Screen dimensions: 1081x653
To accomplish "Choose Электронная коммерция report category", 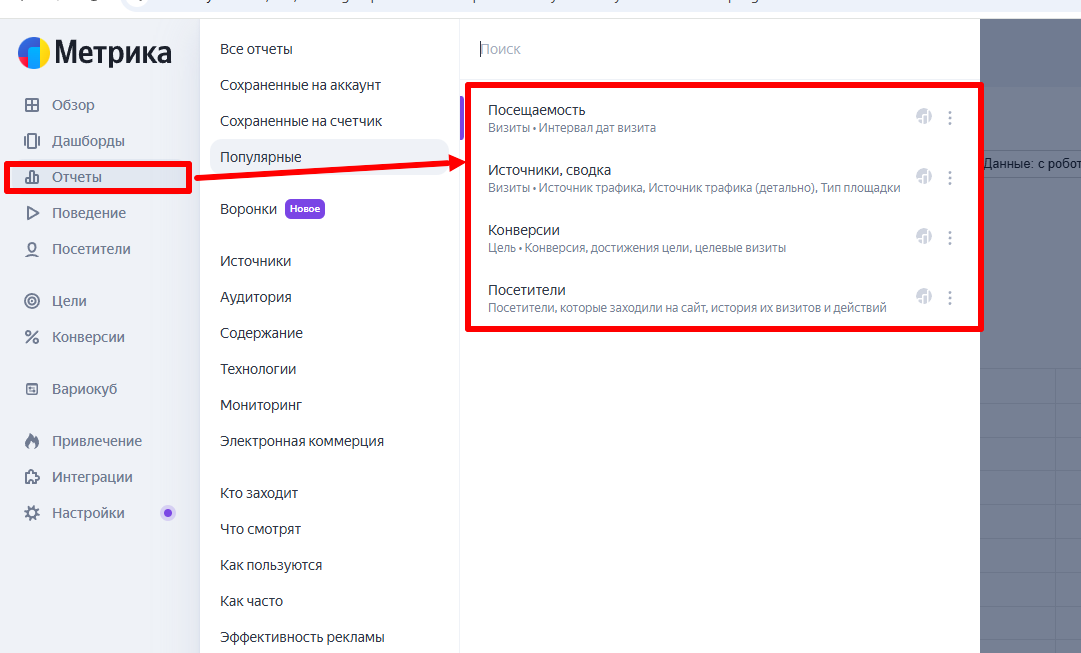I will coord(301,441).
